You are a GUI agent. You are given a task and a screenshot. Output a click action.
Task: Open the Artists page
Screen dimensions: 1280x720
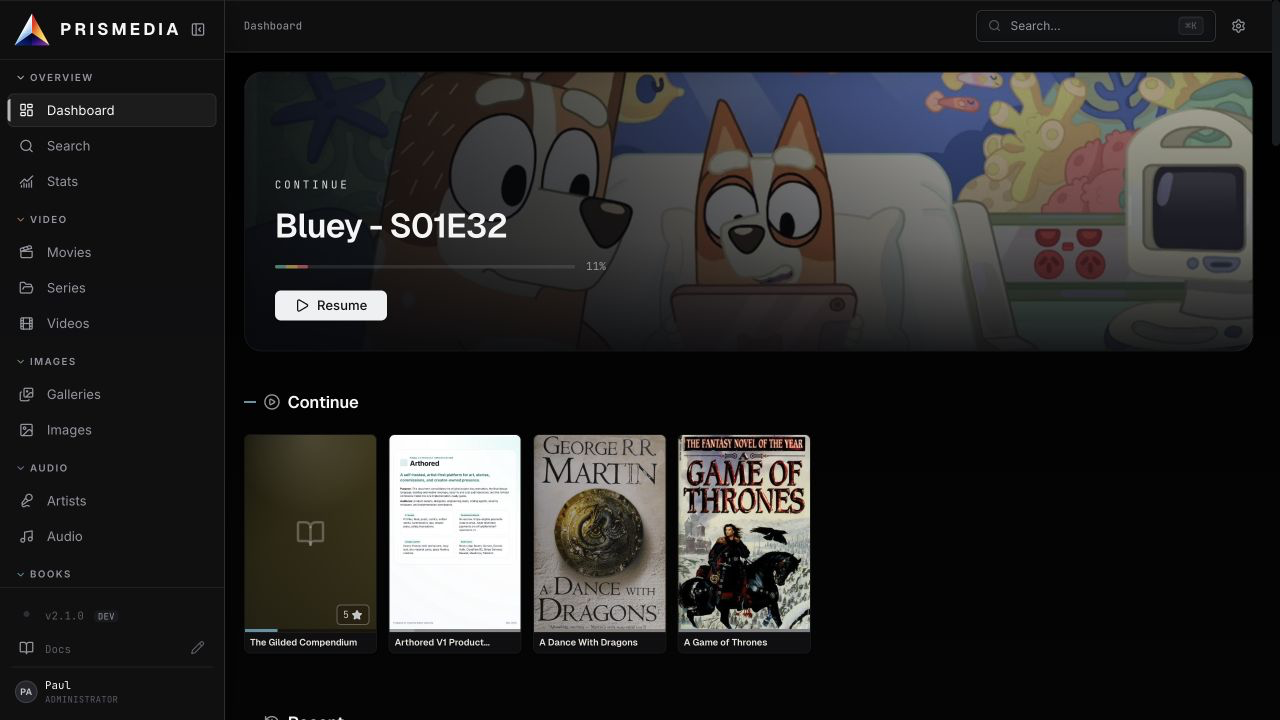pyautogui.click(x=112, y=501)
